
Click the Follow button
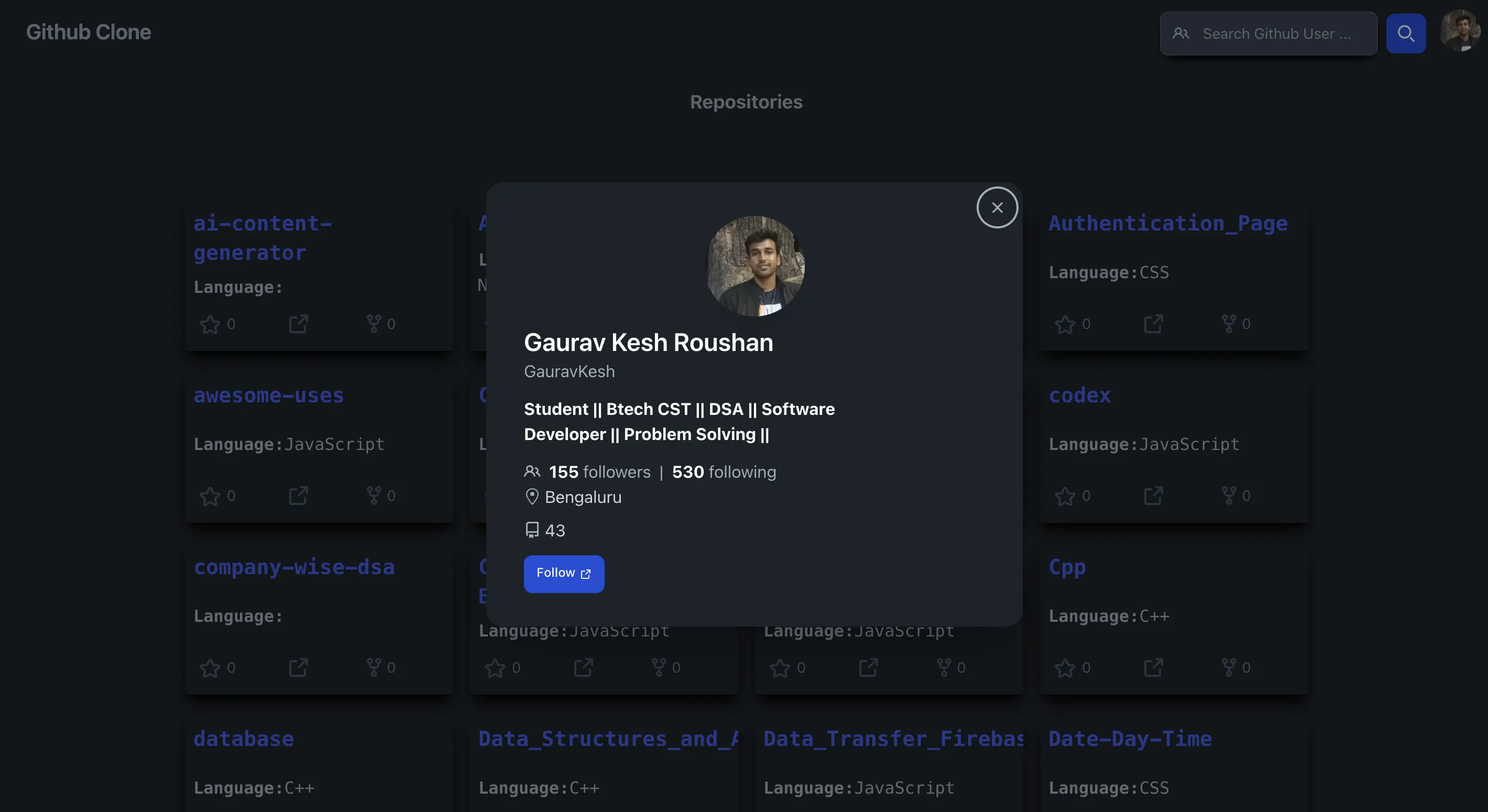tap(564, 574)
